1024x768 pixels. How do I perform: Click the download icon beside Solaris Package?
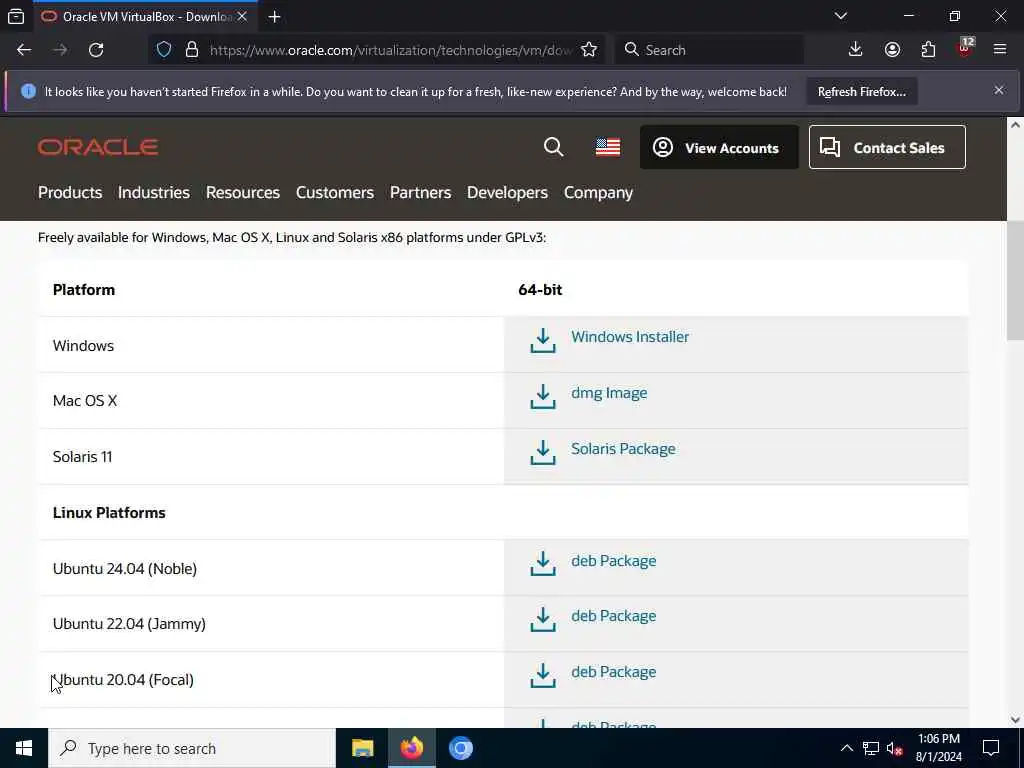tap(543, 453)
